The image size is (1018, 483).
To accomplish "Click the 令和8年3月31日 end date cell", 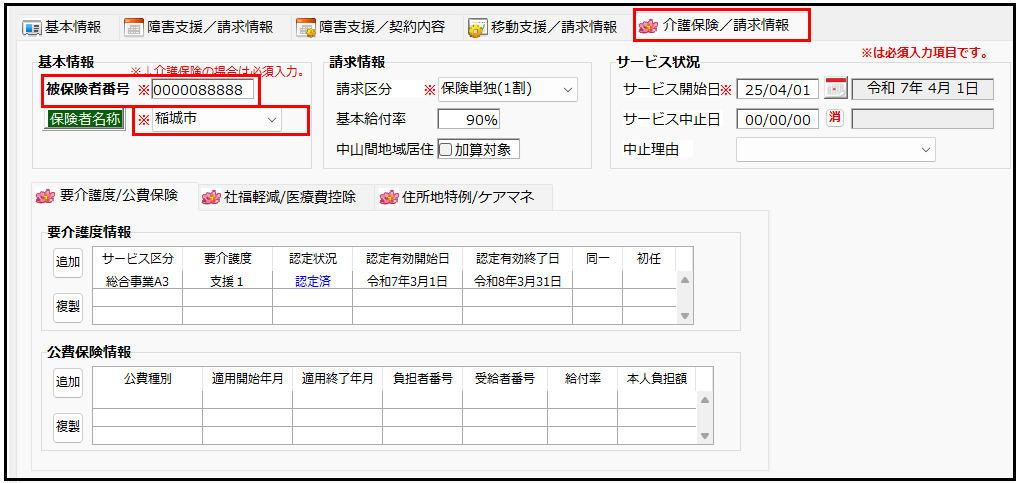I will [517, 280].
